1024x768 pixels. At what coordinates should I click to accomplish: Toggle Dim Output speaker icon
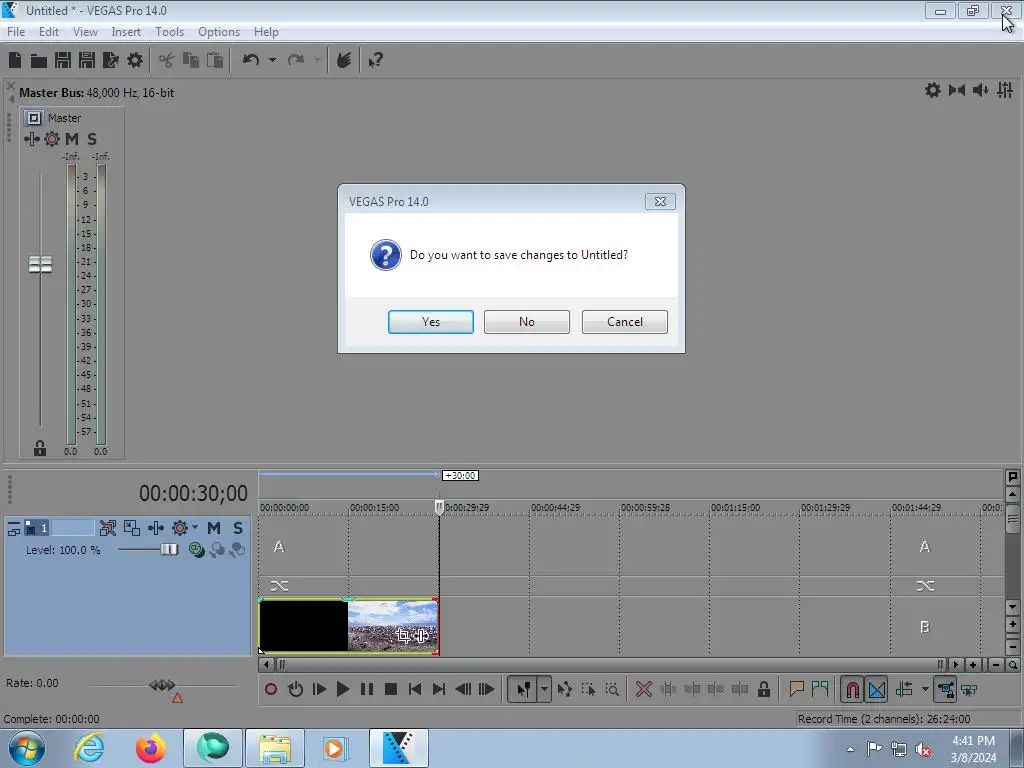click(x=980, y=90)
